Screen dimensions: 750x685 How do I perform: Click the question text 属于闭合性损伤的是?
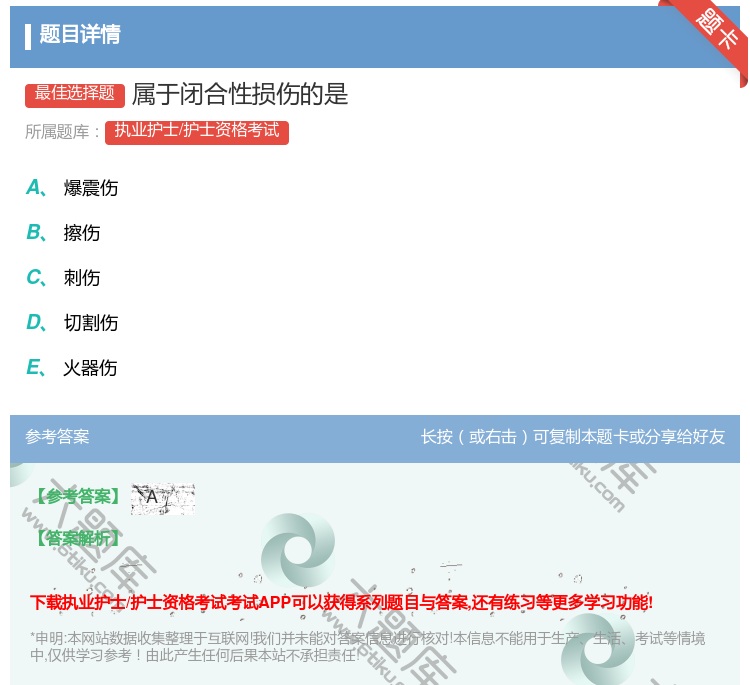click(x=240, y=94)
